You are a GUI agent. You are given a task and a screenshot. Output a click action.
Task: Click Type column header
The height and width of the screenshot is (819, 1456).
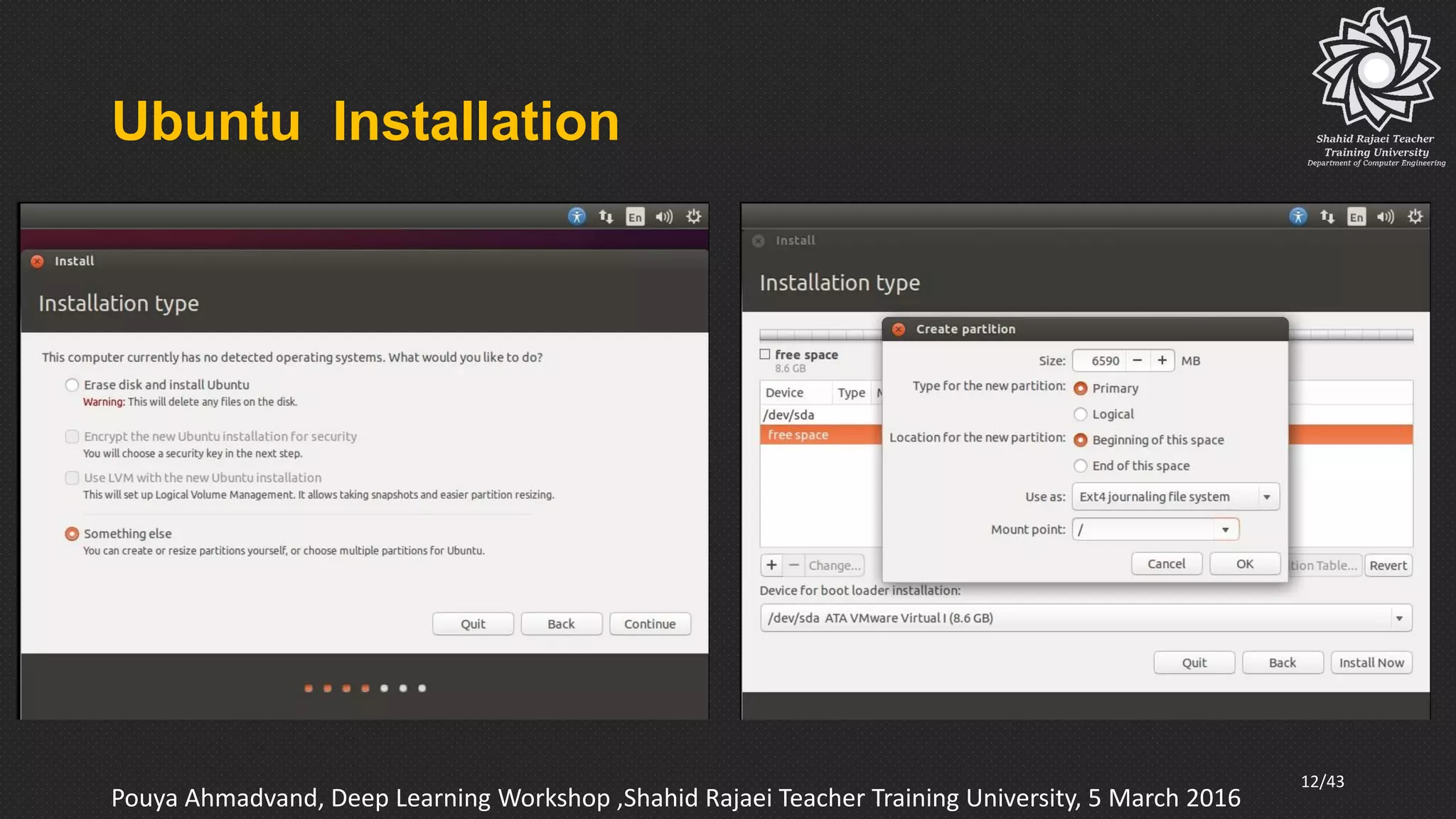pos(851,392)
